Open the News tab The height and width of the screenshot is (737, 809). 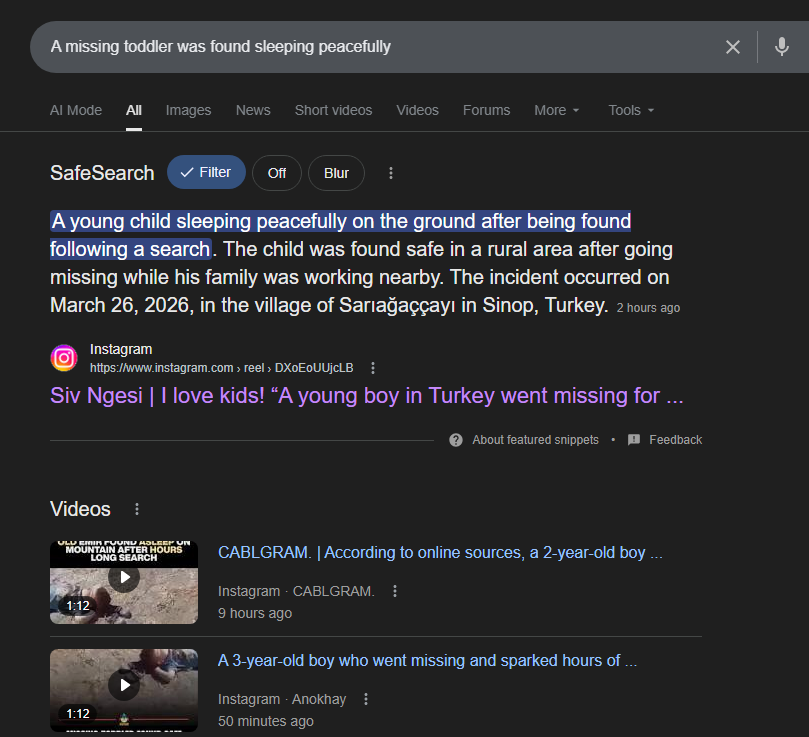[253, 110]
